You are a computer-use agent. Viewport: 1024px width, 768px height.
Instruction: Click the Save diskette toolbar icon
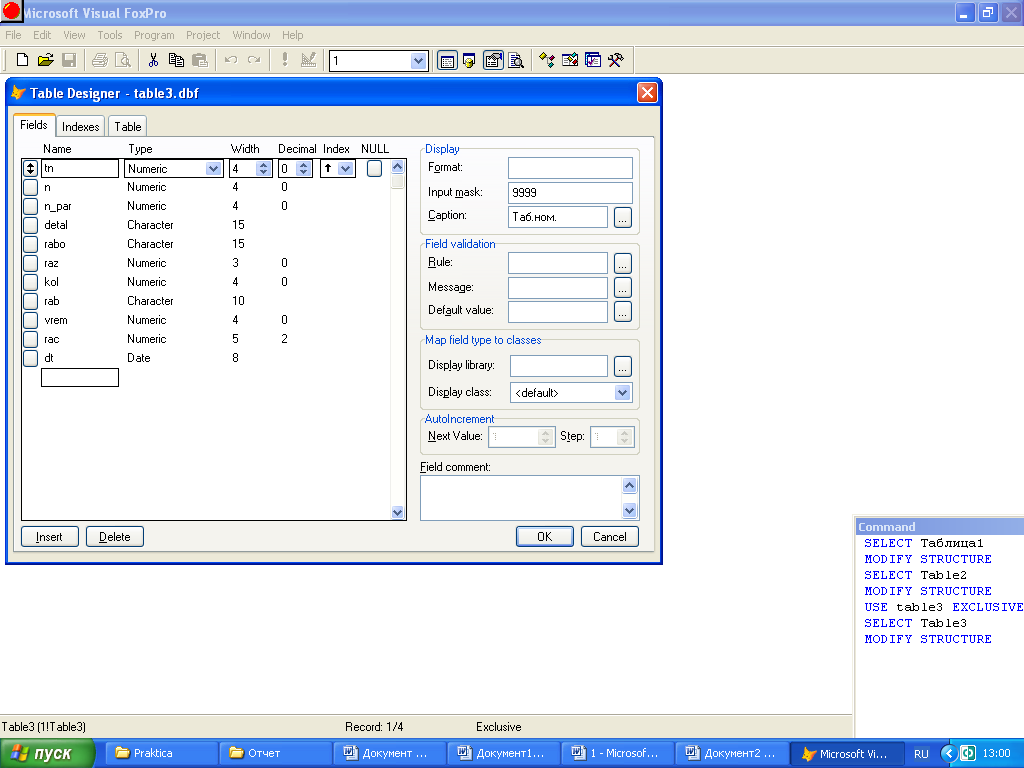(x=69, y=61)
